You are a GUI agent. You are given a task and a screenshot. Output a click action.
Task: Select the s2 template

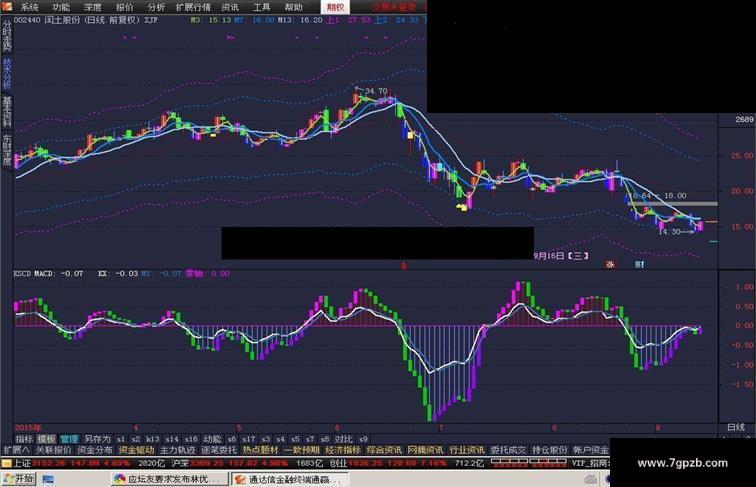pos(136,439)
